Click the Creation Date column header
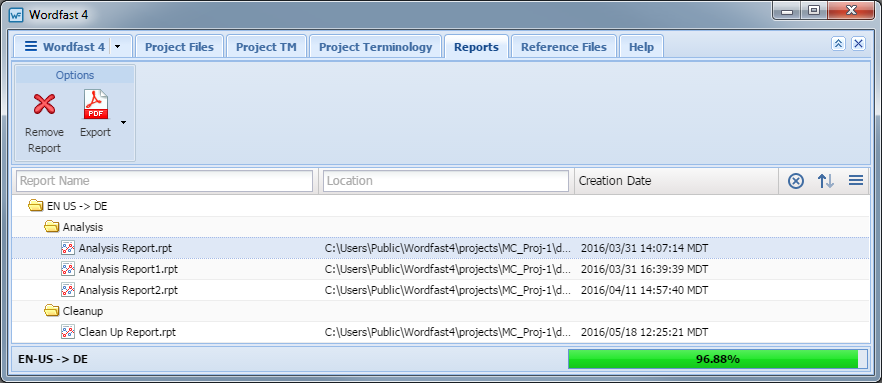882x383 pixels. (x=676, y=181)
